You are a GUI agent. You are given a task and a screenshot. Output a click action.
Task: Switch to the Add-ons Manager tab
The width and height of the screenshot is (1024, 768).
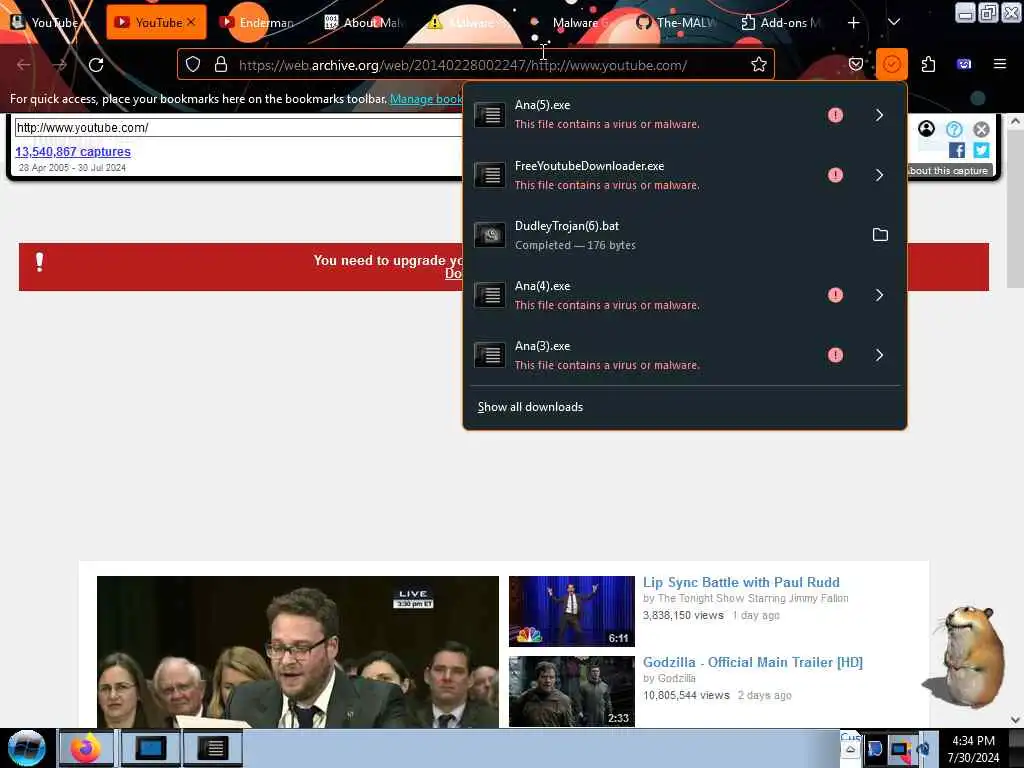781,22
